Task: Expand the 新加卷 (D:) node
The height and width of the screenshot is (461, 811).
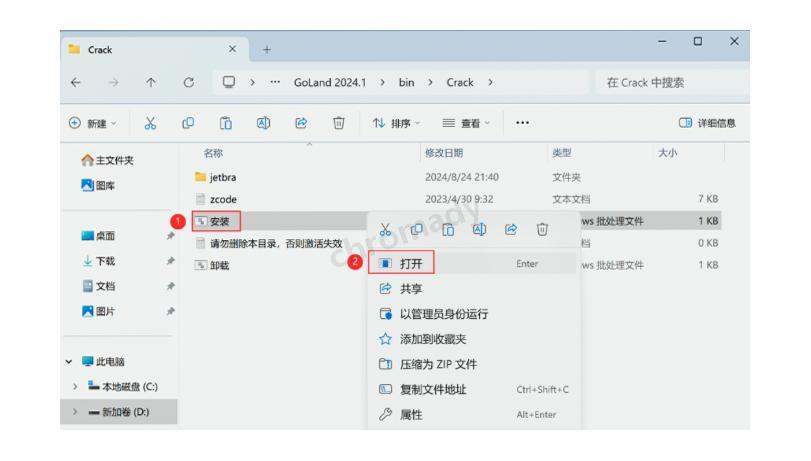Action: pyautogui.click(x=75, y=412)
